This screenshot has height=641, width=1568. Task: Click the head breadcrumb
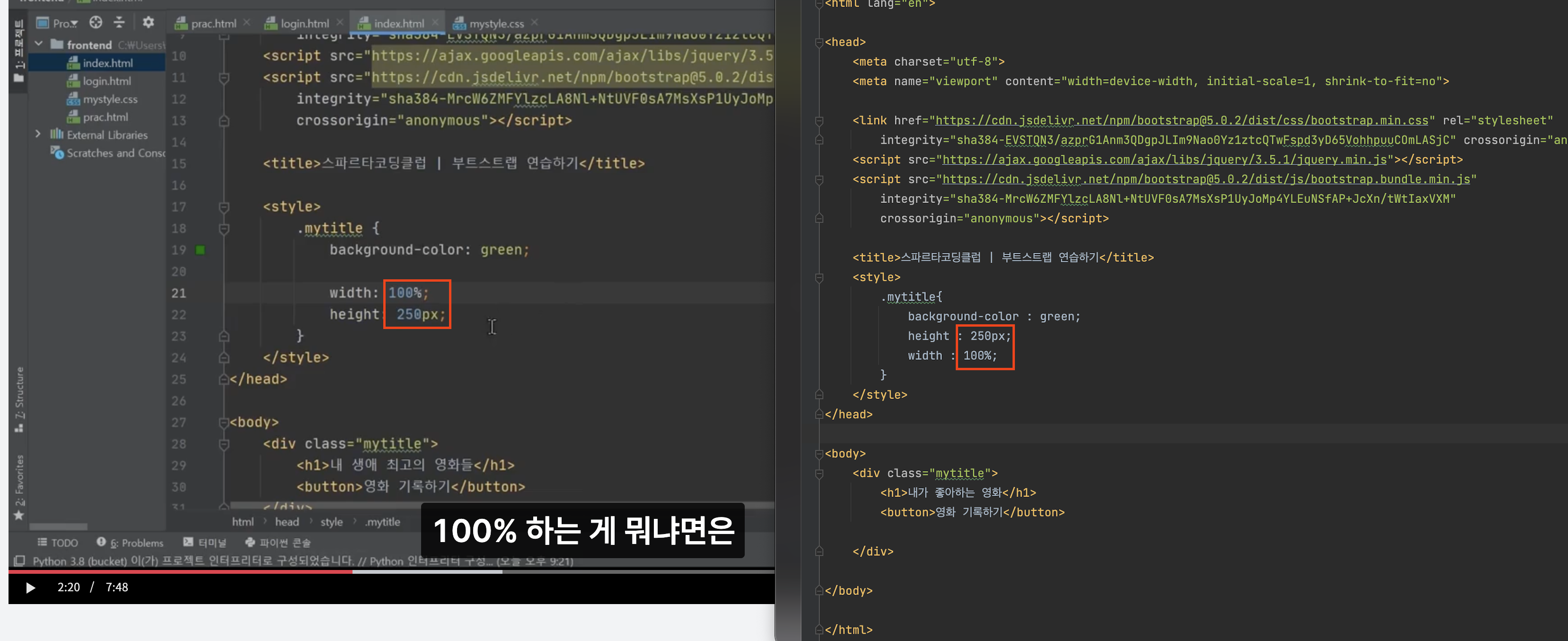pyautogui.click(x=287, y=522)
